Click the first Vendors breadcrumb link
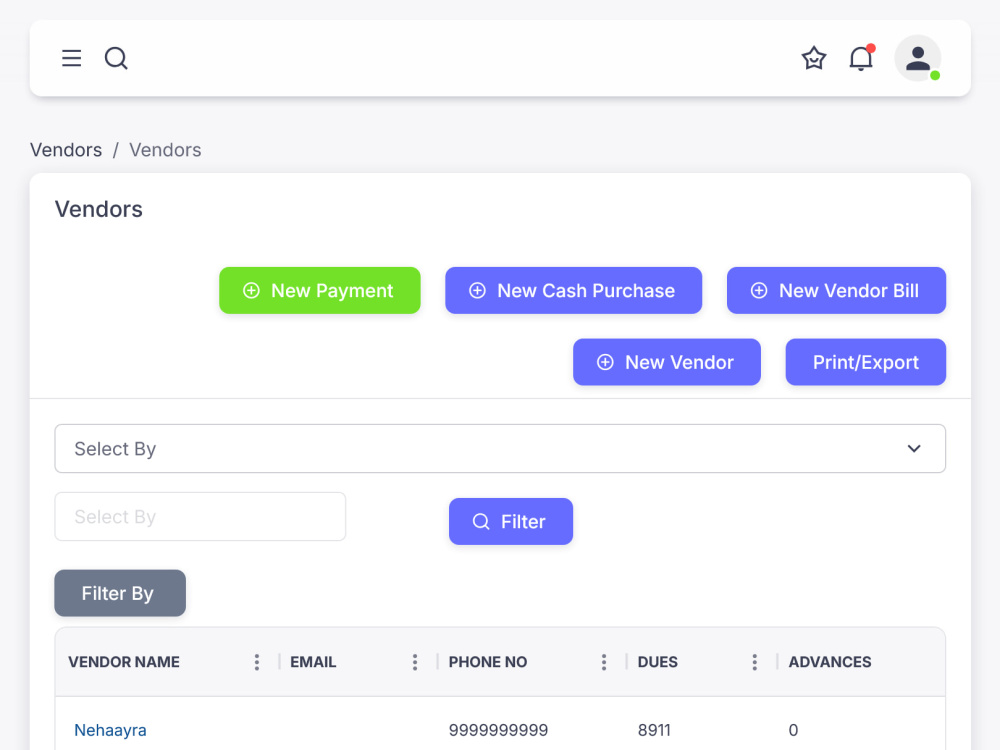 click(x=66, y=150)
